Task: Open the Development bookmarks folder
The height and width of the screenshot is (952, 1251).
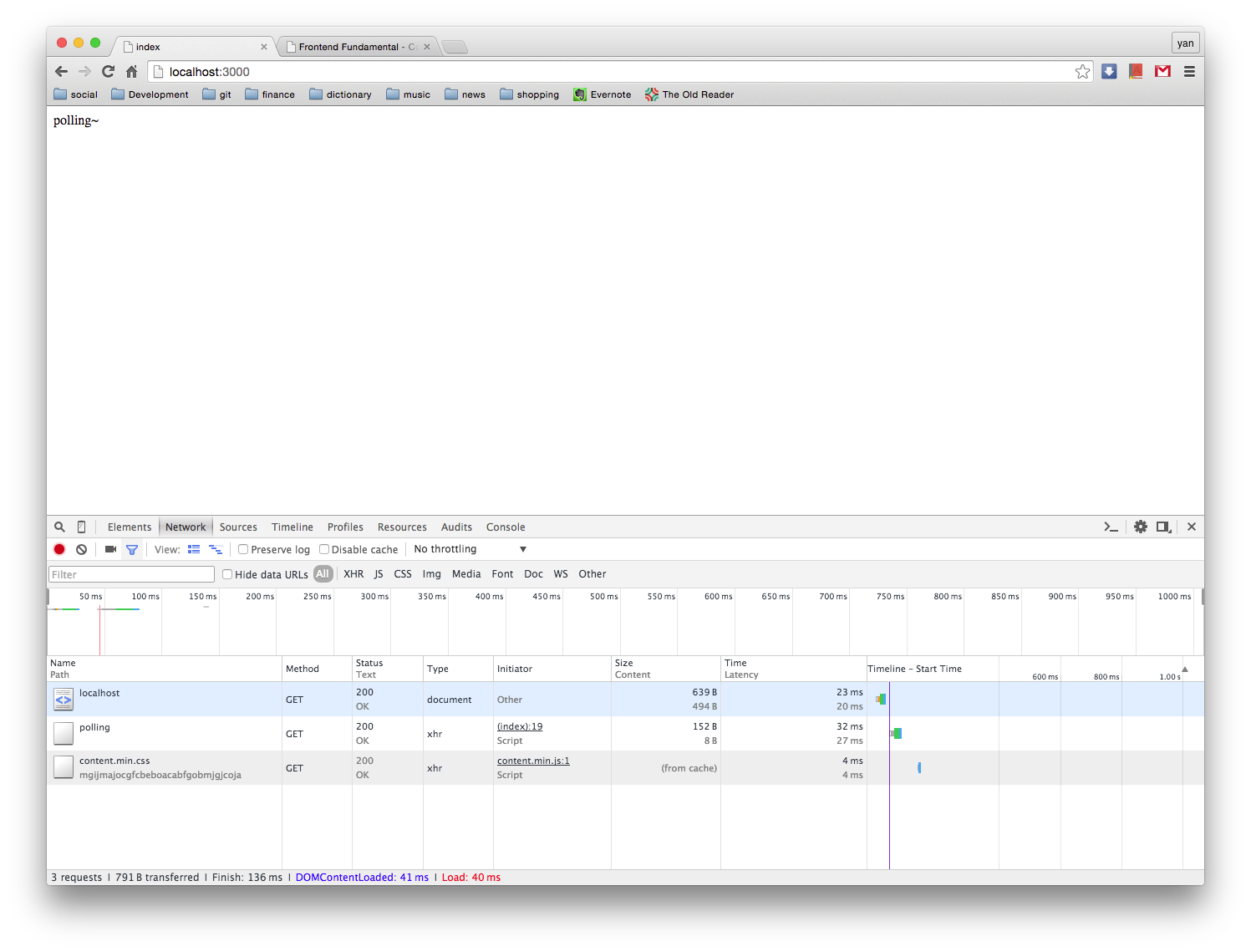Action: (150, 94)
